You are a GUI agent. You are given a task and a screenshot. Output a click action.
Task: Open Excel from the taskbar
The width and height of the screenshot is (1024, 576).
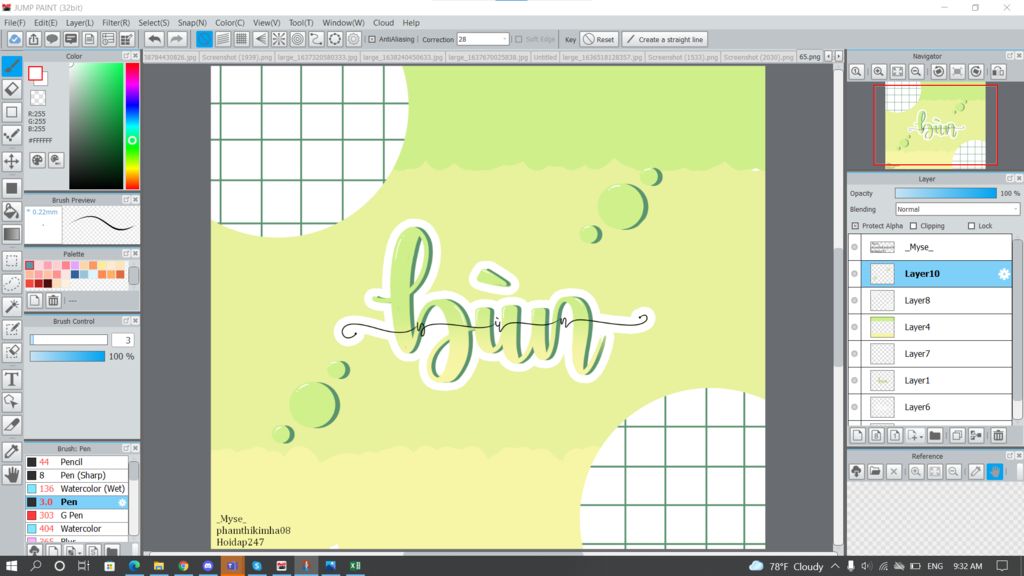[x=355, y=566]
